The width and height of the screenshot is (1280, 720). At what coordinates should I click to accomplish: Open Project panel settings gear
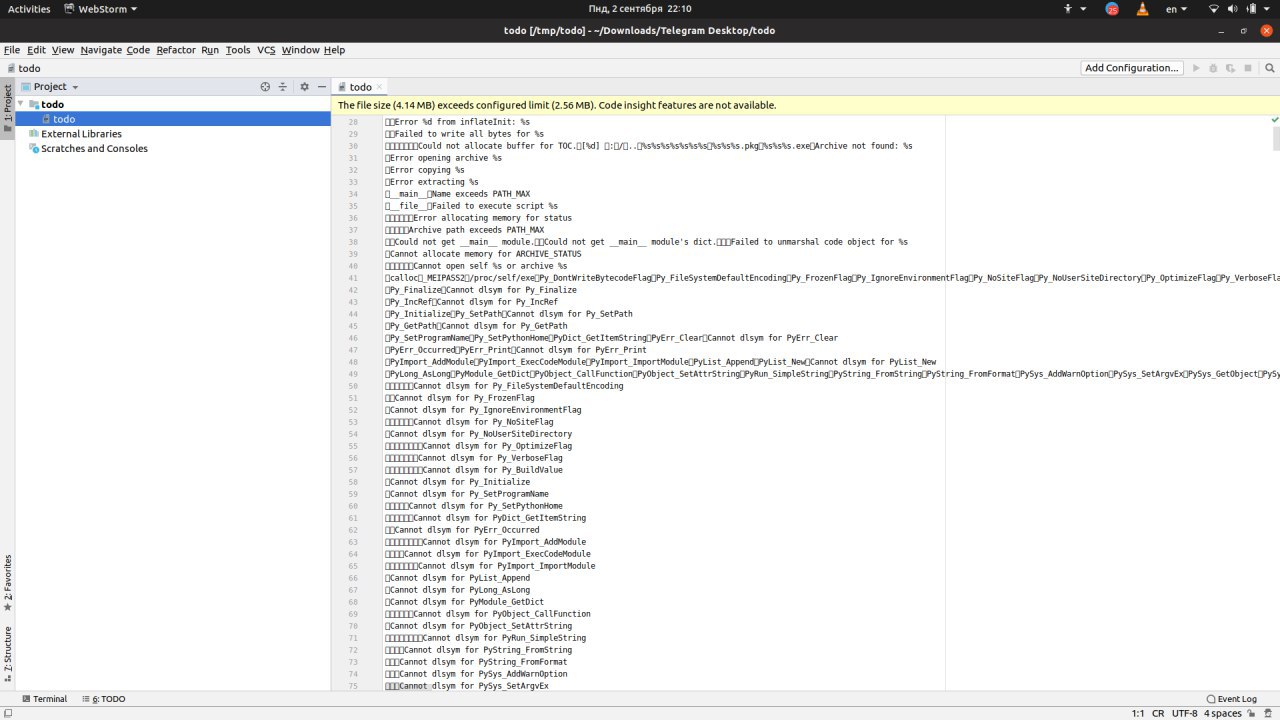[305, 87]
